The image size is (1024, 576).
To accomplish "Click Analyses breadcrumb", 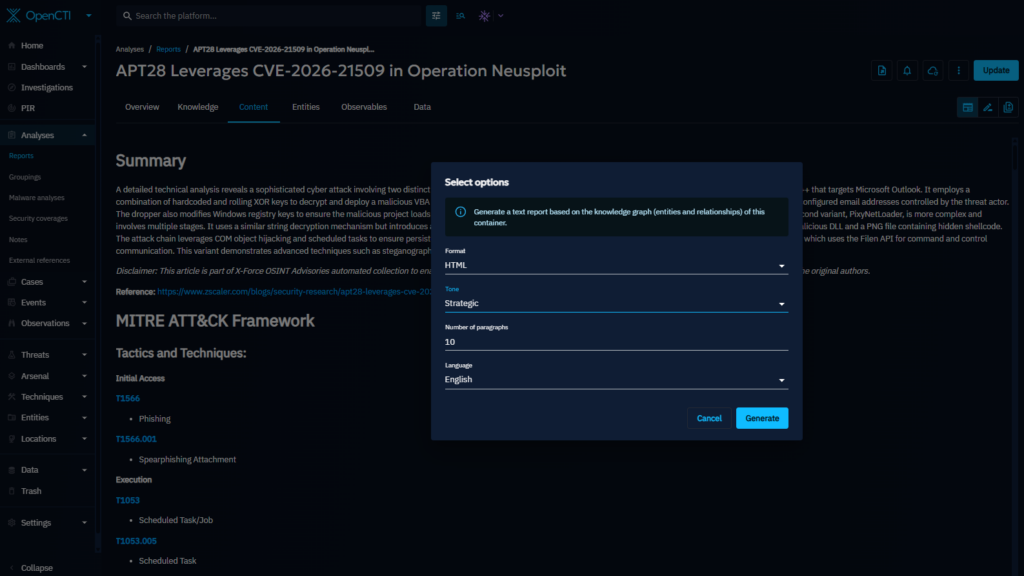I will point(129,50).
